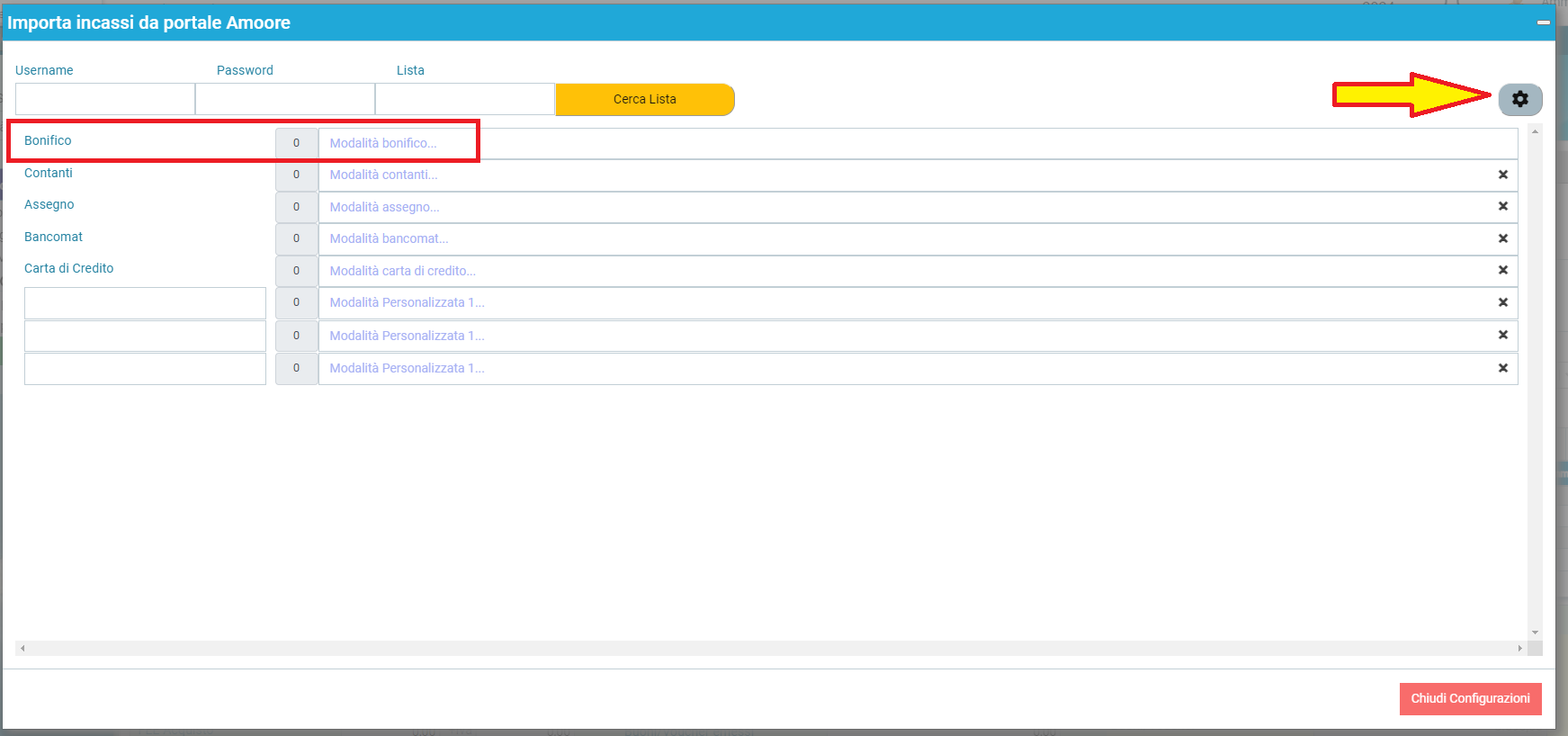Click the horizontal scrollbar left arrow
The width and height of the screenshot is (1568, 736).
click(22, 648)
